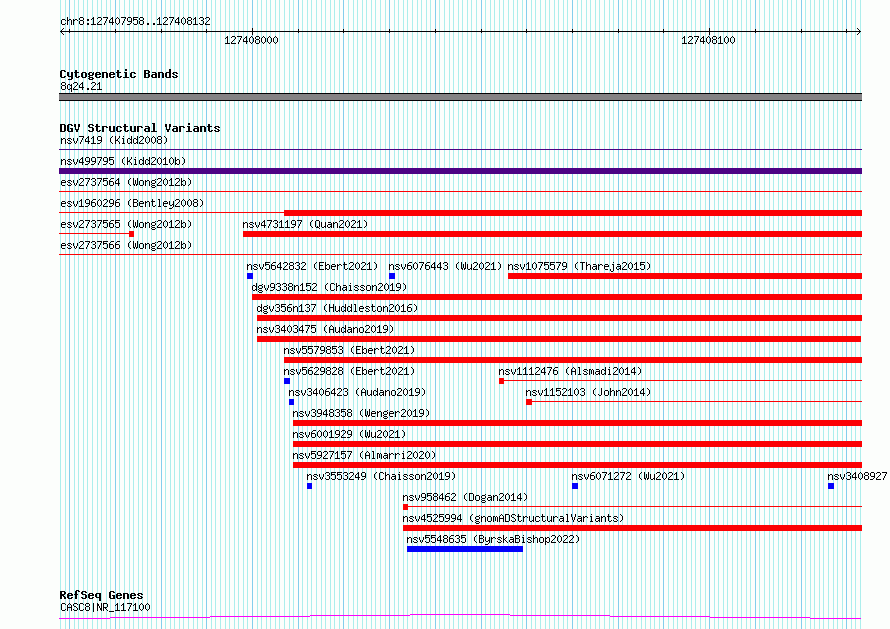Image resolution: width=890 pixels, height=629 pixels.
Task: Click the nsv6071272 (Wu2021) label text
Action: click(x=628, y=476)
